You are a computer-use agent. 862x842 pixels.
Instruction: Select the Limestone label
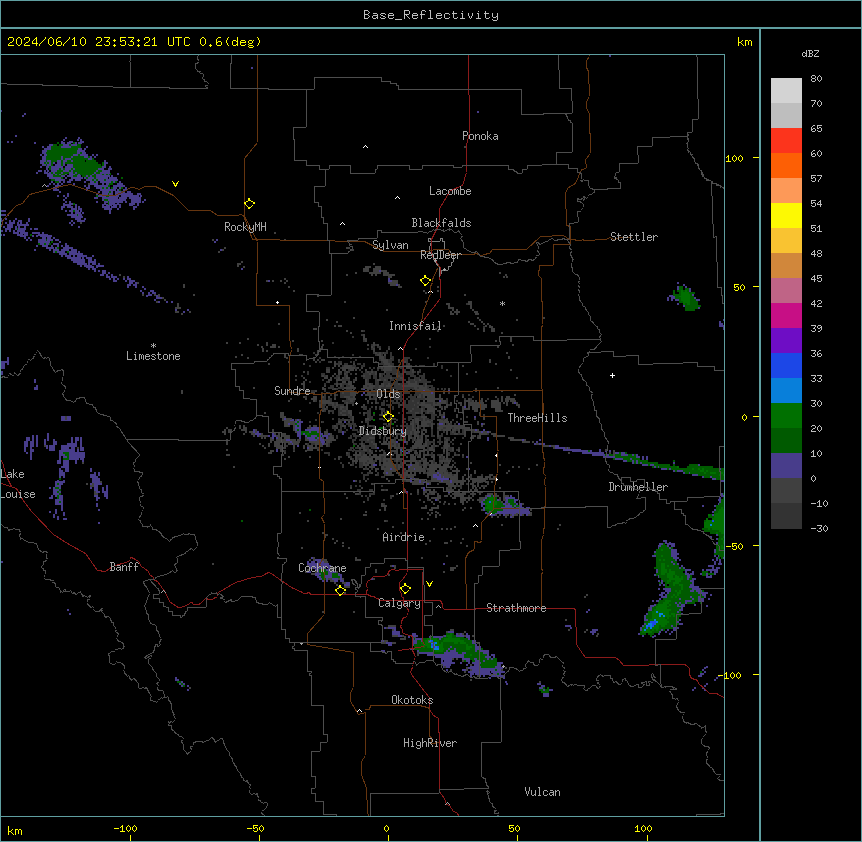[x=153, y=356]
